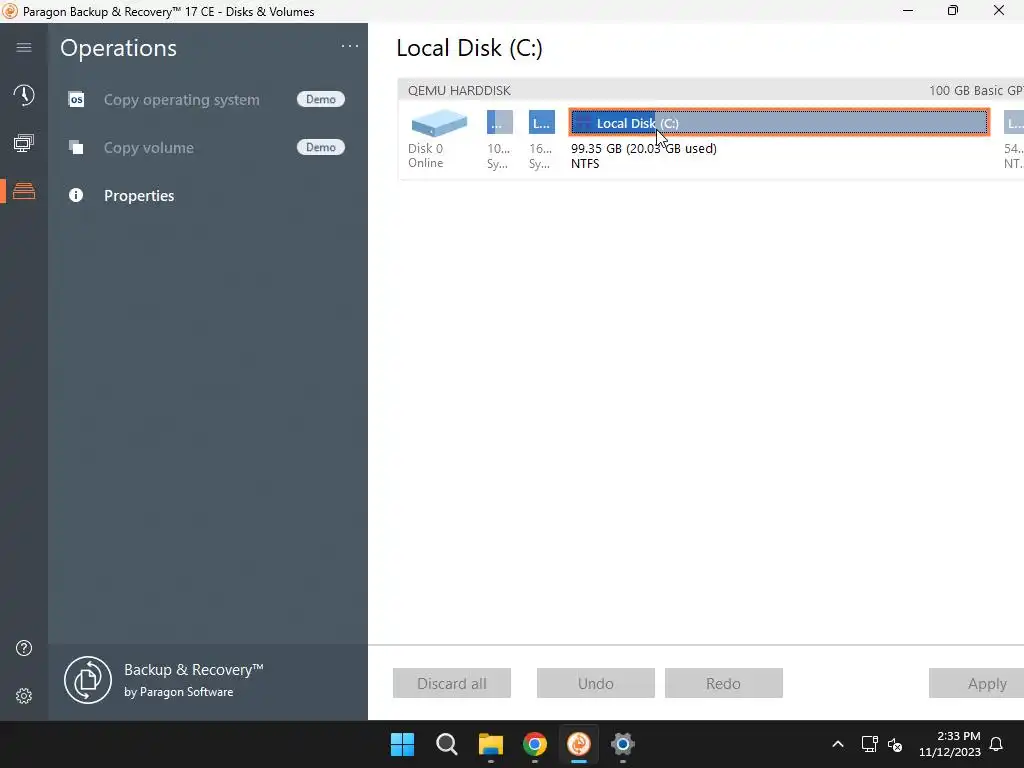This screenshot has height=768, width=1024.
Task: Click Demo badge next to Copy operating system
Action: click(321, 99)
